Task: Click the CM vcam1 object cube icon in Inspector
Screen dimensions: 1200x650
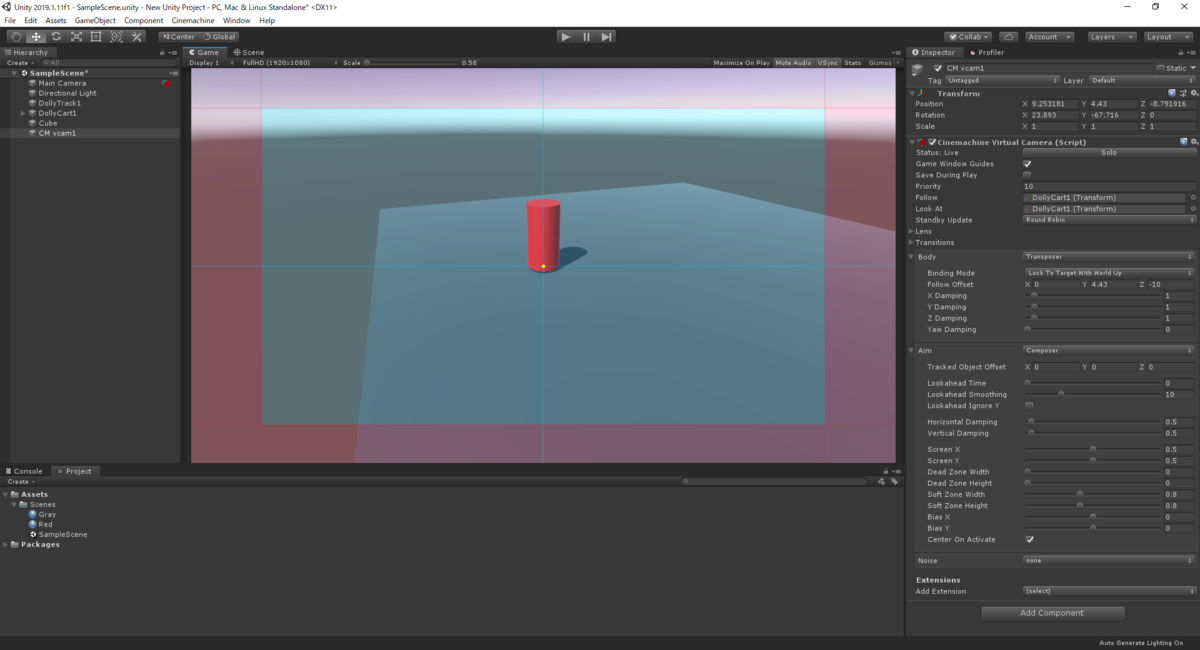Action: [x=918, y=69]
